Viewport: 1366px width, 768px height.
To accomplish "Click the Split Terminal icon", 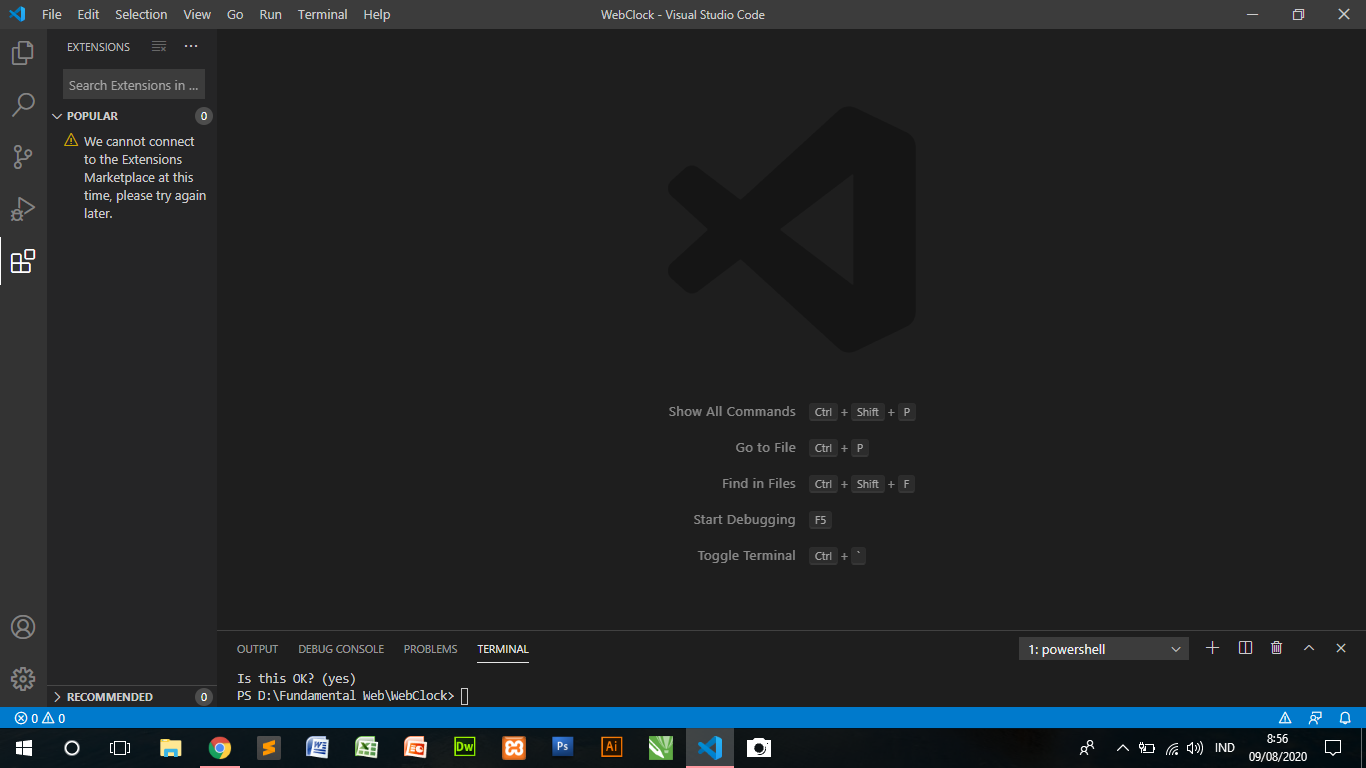I will tap(1244, 647).
